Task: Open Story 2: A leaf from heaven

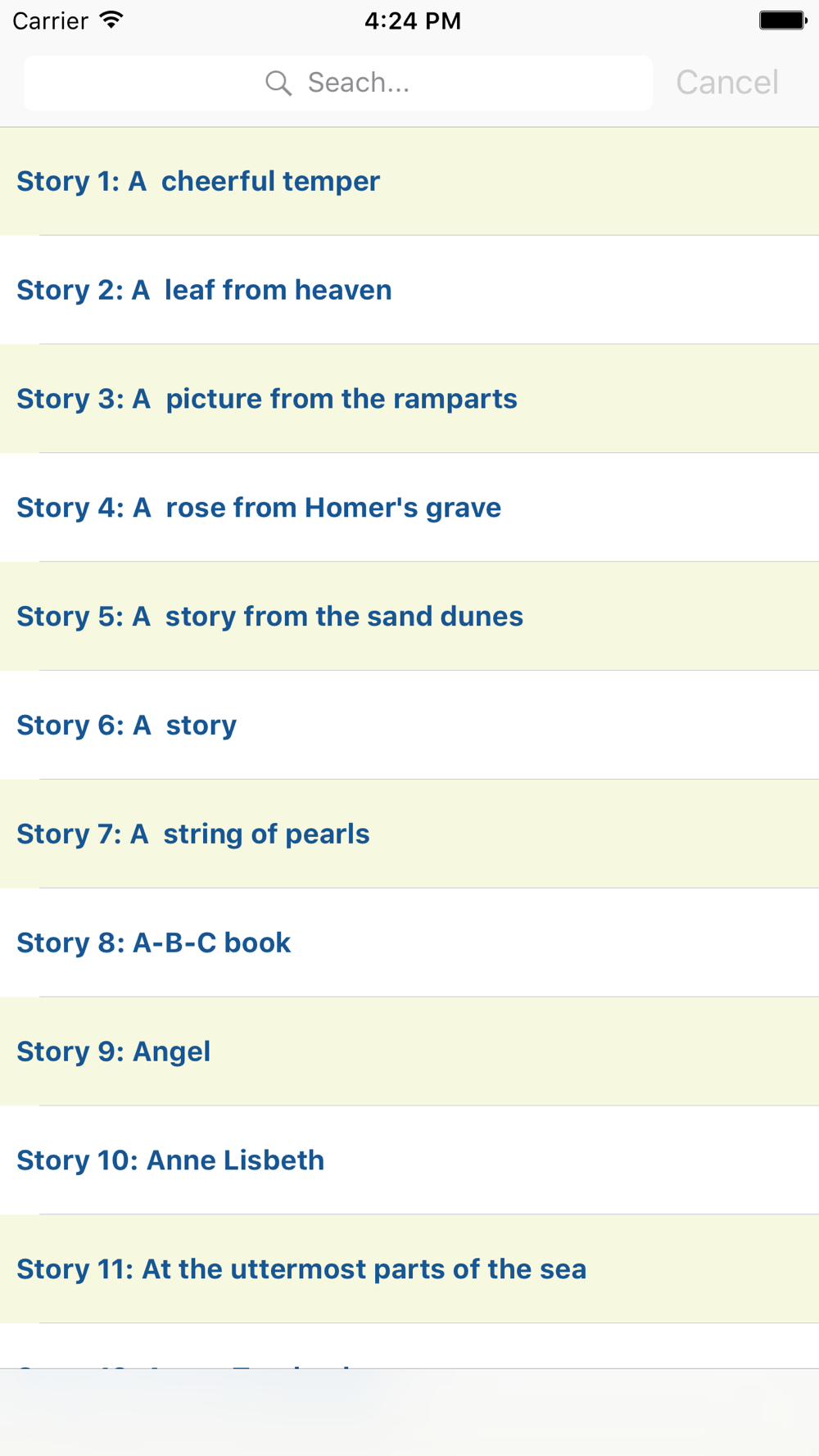Action: [x=409, y=290]
